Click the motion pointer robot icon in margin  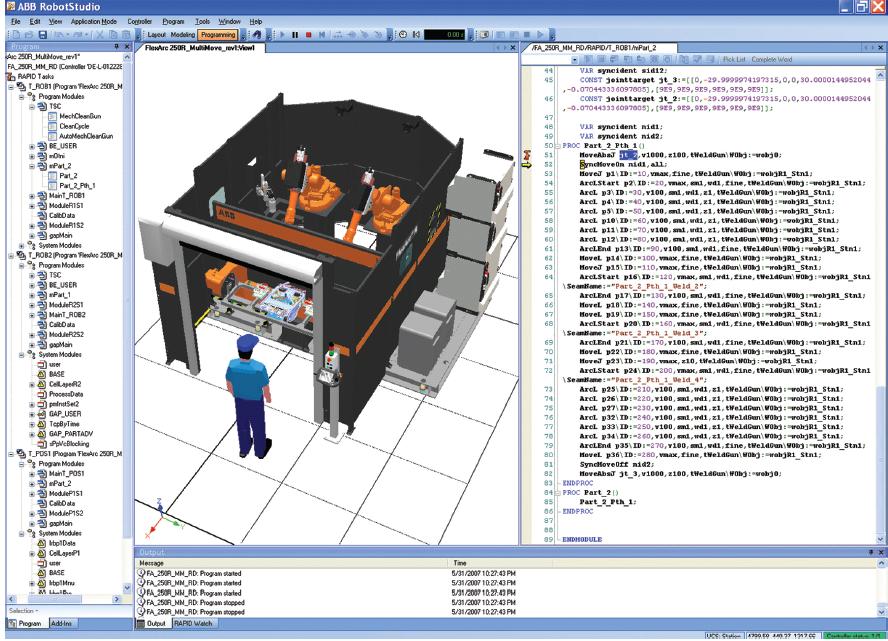pyautogui.click(x=527, y=154)
